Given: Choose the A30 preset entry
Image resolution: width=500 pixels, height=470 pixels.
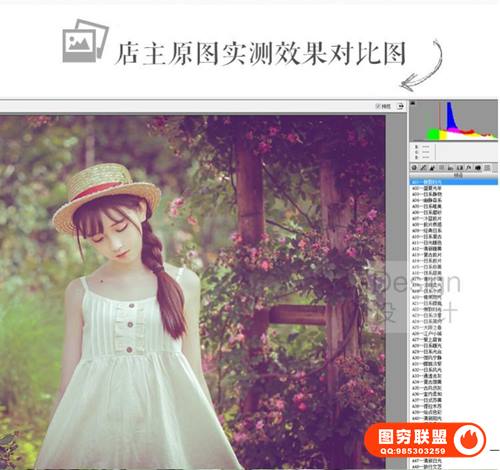Looking at the screenshot, I should click(x=454, y=358).
